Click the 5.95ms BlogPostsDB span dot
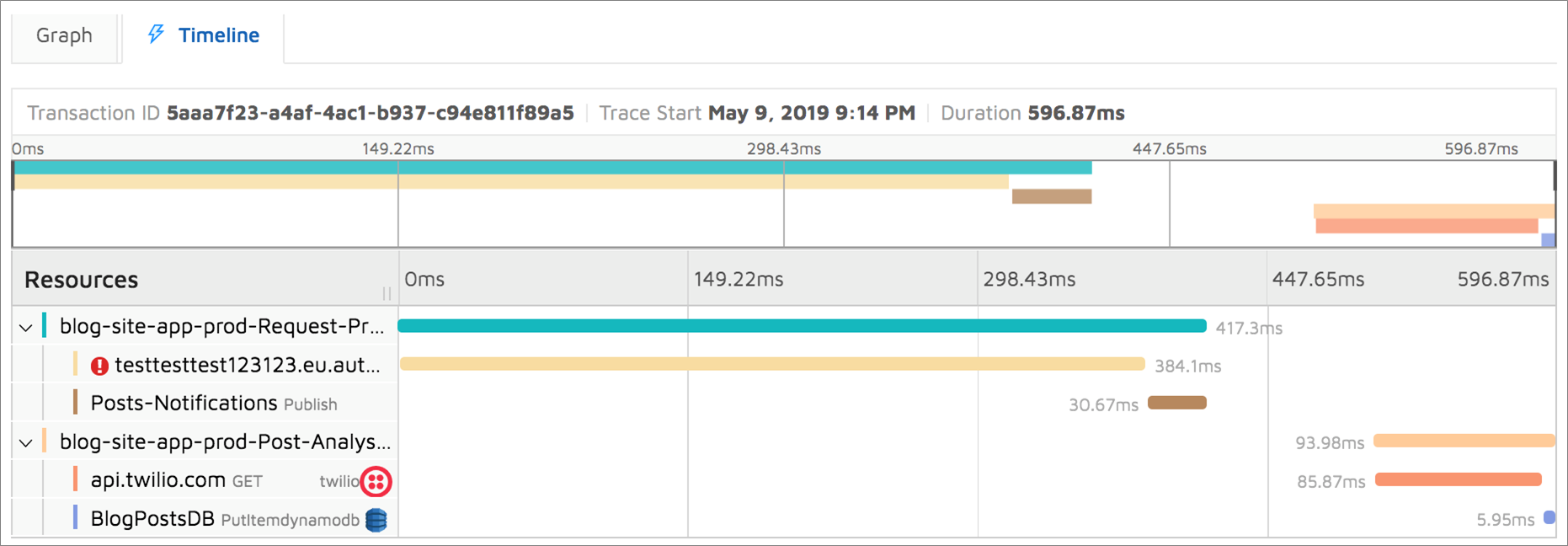The image size is (1568, 546). pyautogui.click(x=1549, y=518)
